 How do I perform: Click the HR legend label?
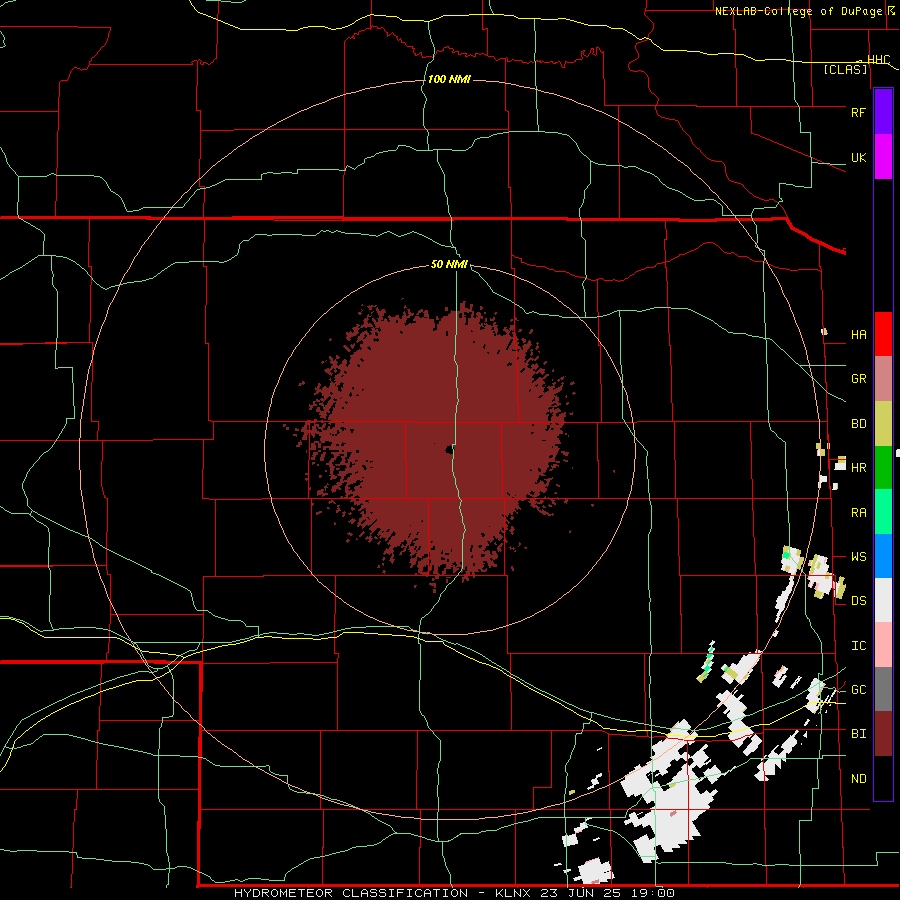[x=858, y=468]
